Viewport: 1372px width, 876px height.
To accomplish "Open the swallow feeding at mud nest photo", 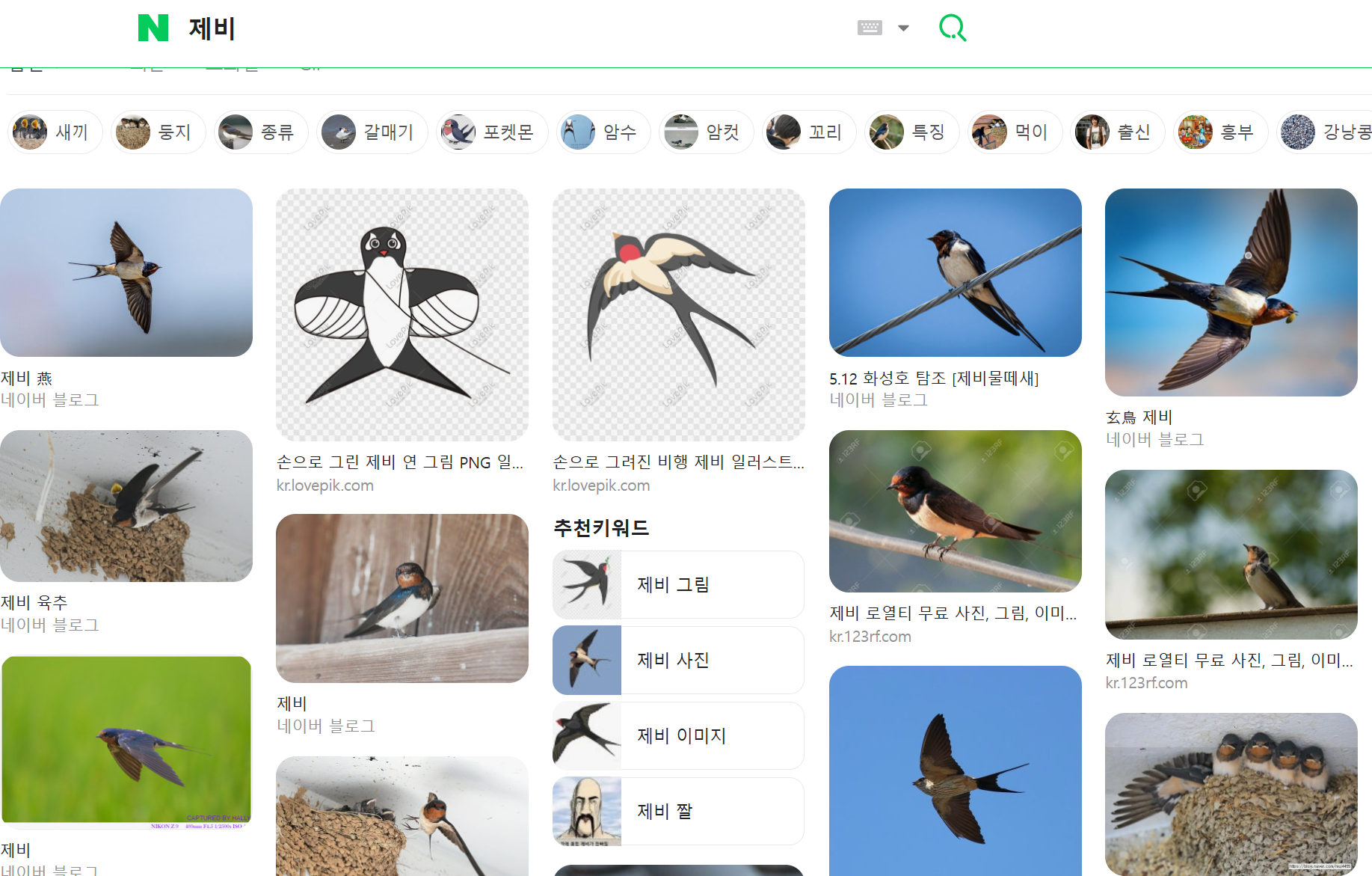I will click(x=402, y=816).
